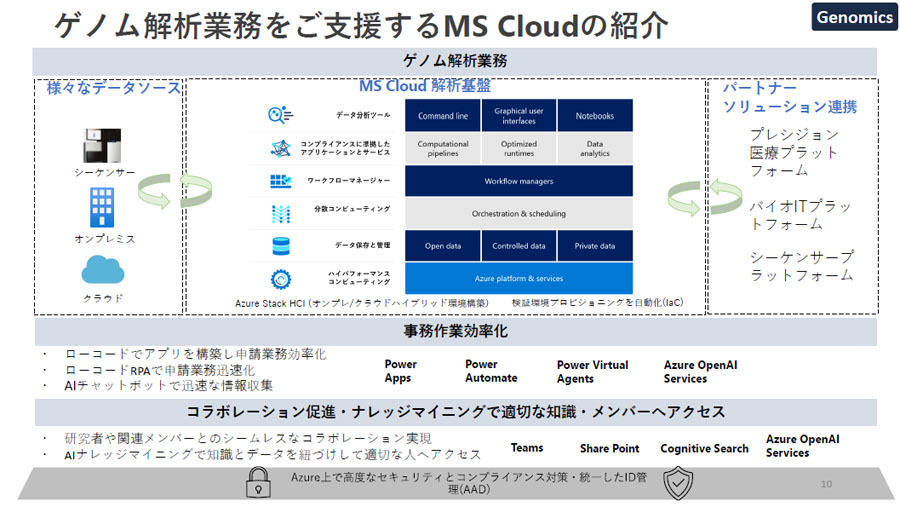Click the collaboration and knowledge mining header

[x=455, y=412]
